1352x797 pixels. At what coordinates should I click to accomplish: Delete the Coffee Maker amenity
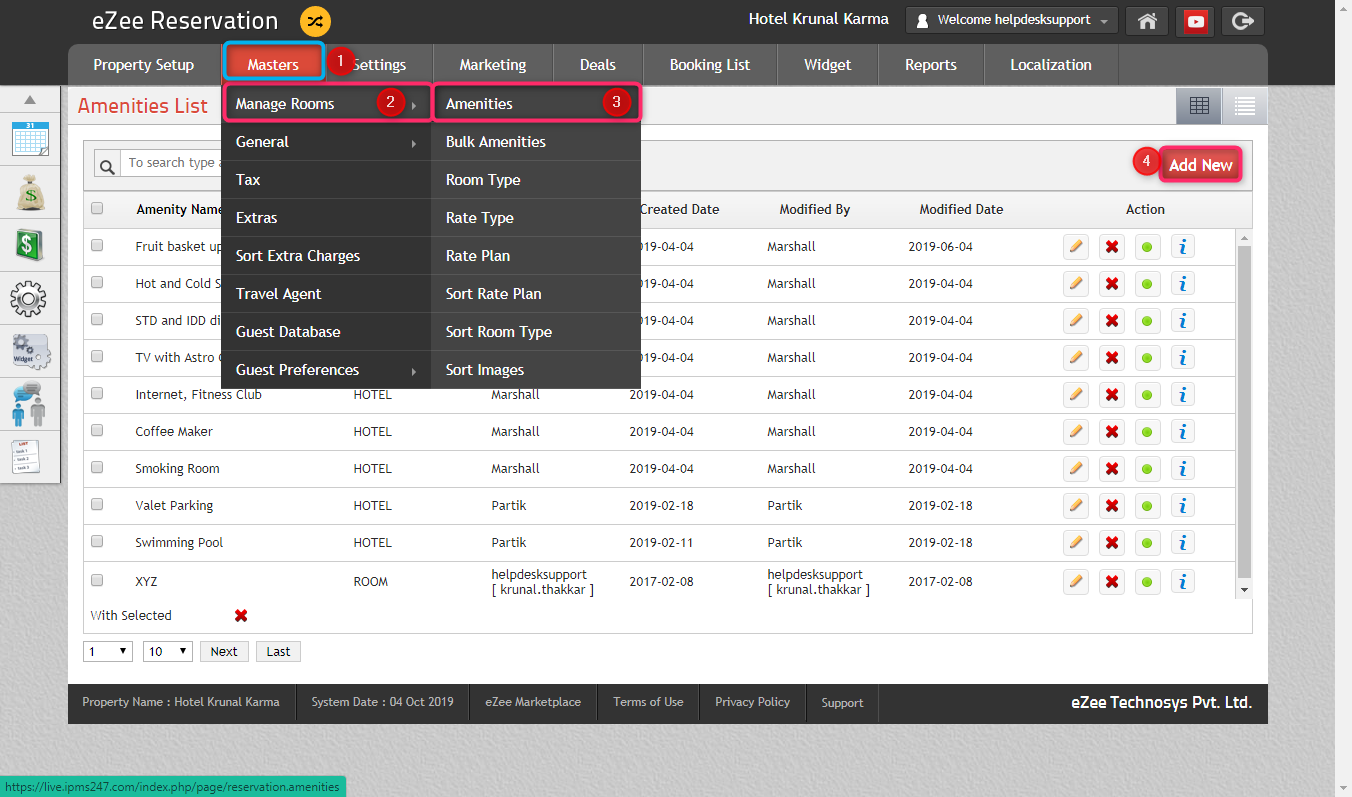(1111, 432)
